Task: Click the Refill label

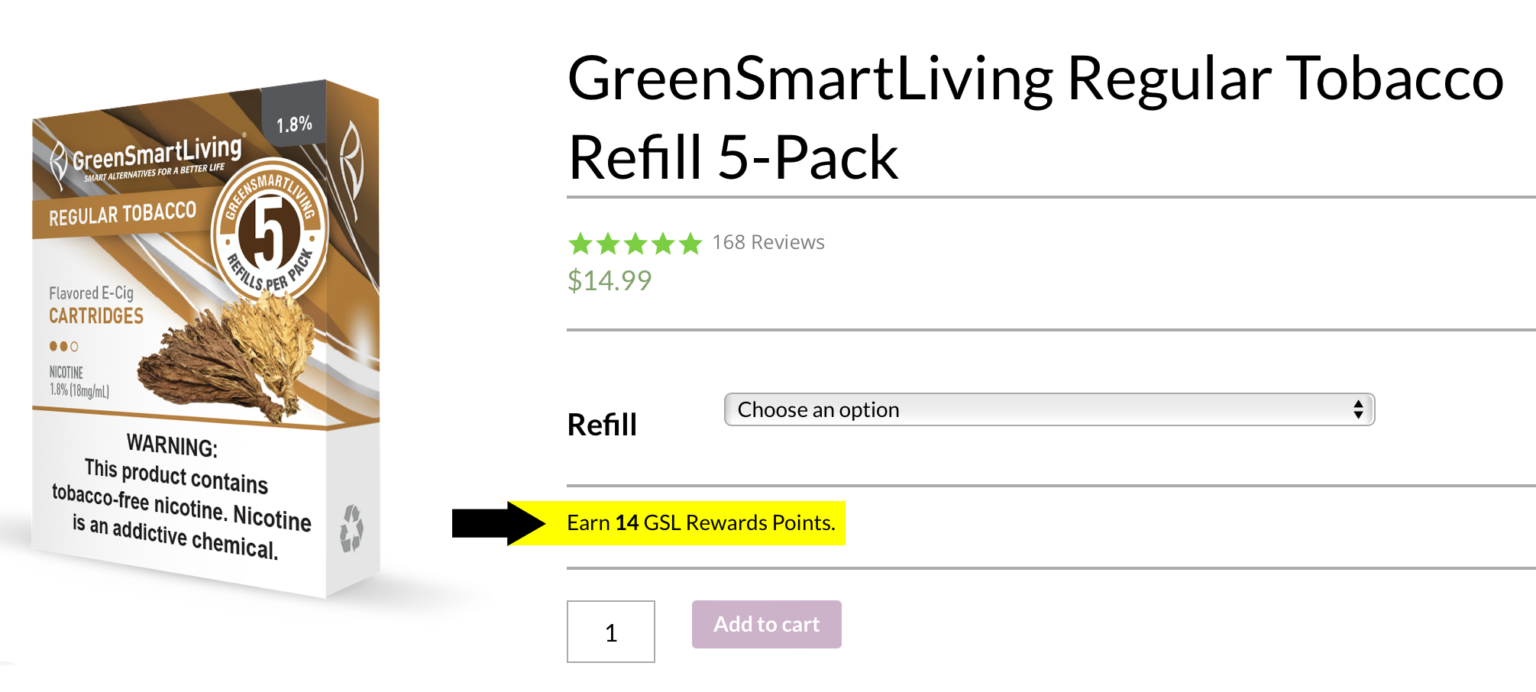Action: pos(601,424)
